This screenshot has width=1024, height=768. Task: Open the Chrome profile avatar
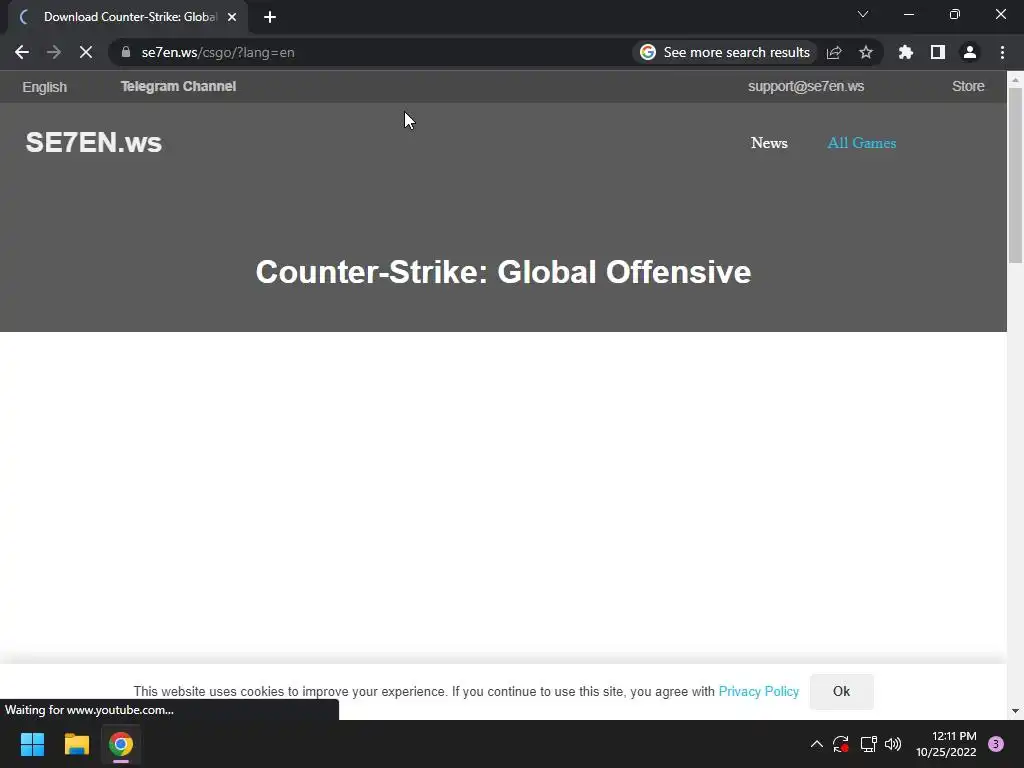(970, 52)
